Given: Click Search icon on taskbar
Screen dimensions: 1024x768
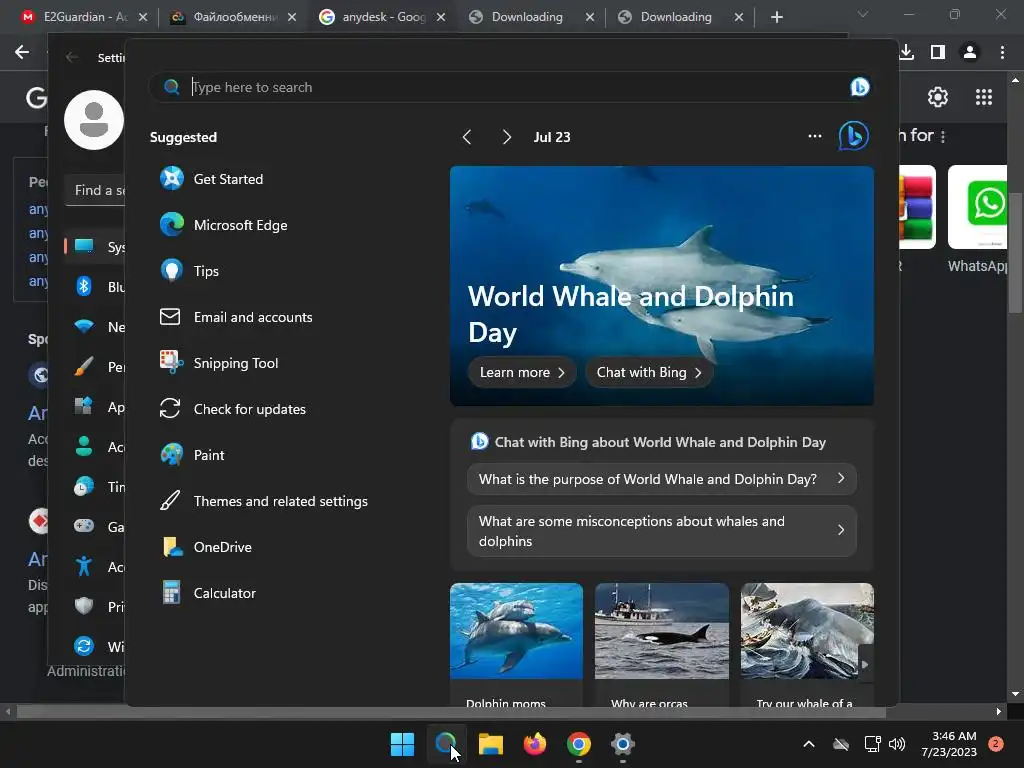Looking at the screenshot, I should (446, 744).
